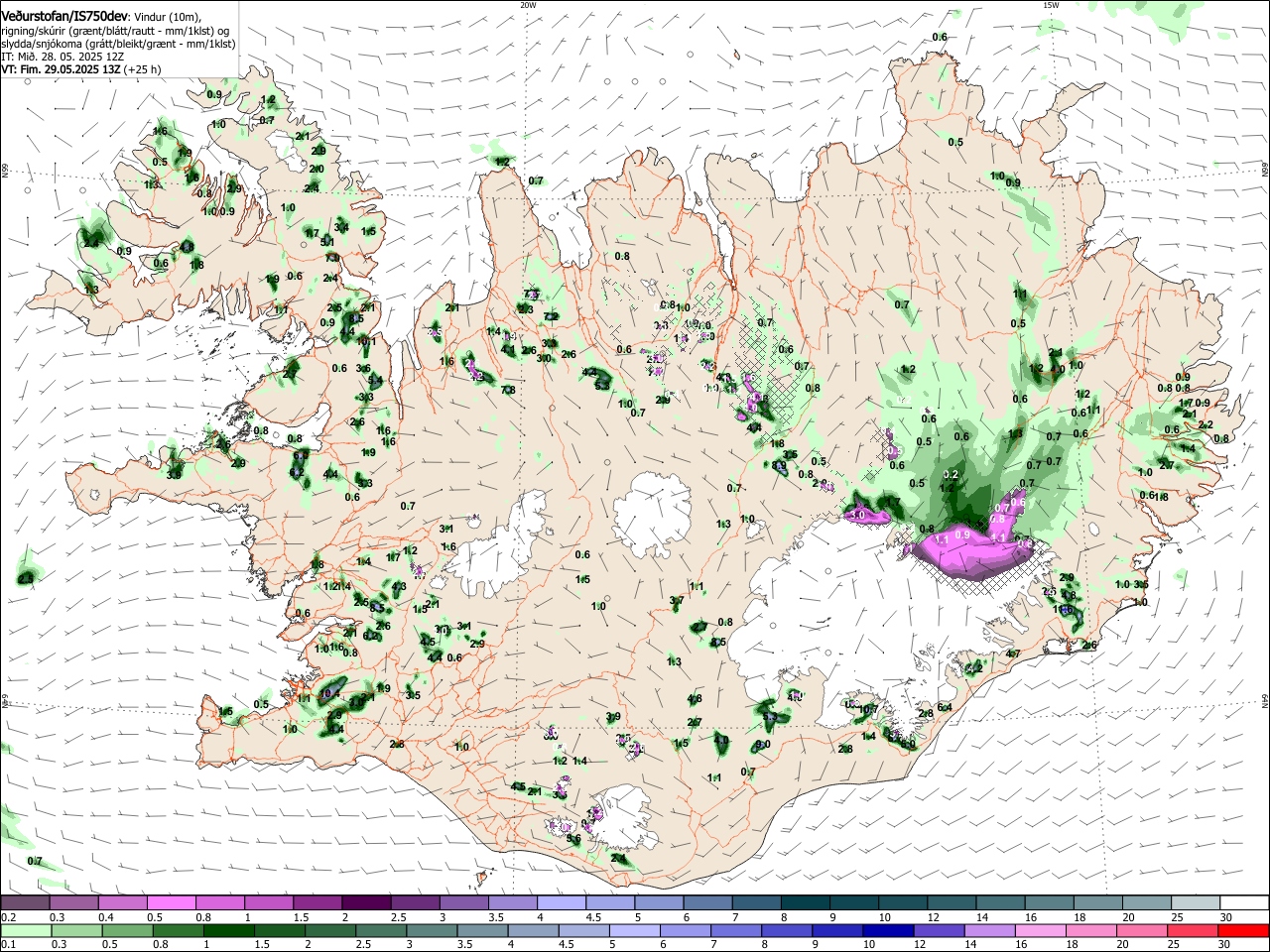Pick the bright red swatch ending the lower scale

[1244, 930]
